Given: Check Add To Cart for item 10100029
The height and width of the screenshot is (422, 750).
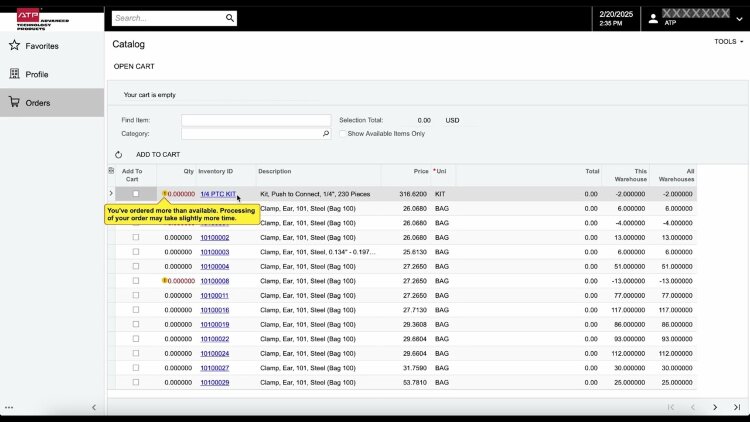Looking at the screenshot, I should pos(136,382).
